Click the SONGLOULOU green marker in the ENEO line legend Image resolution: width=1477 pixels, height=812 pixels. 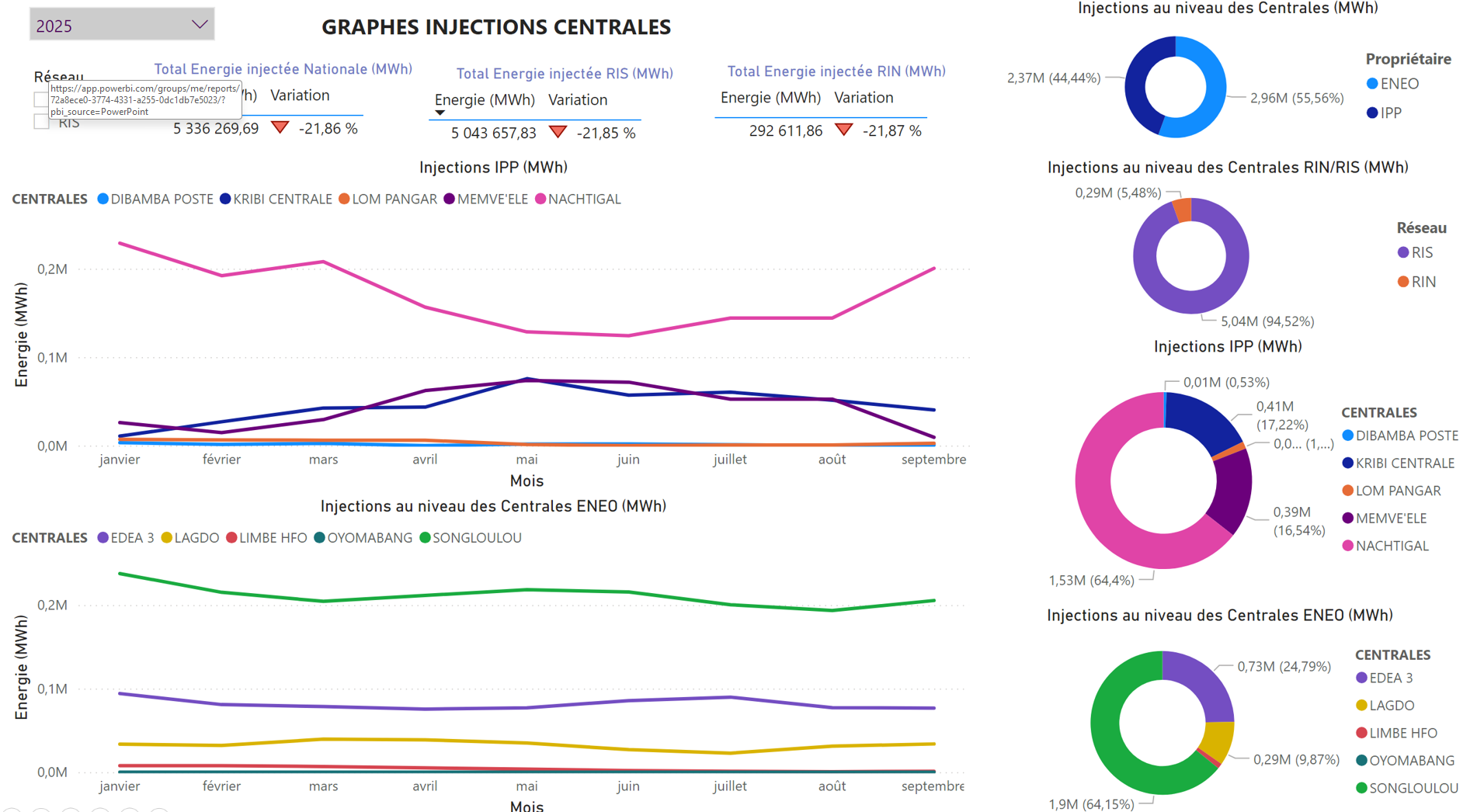[425, 538]
